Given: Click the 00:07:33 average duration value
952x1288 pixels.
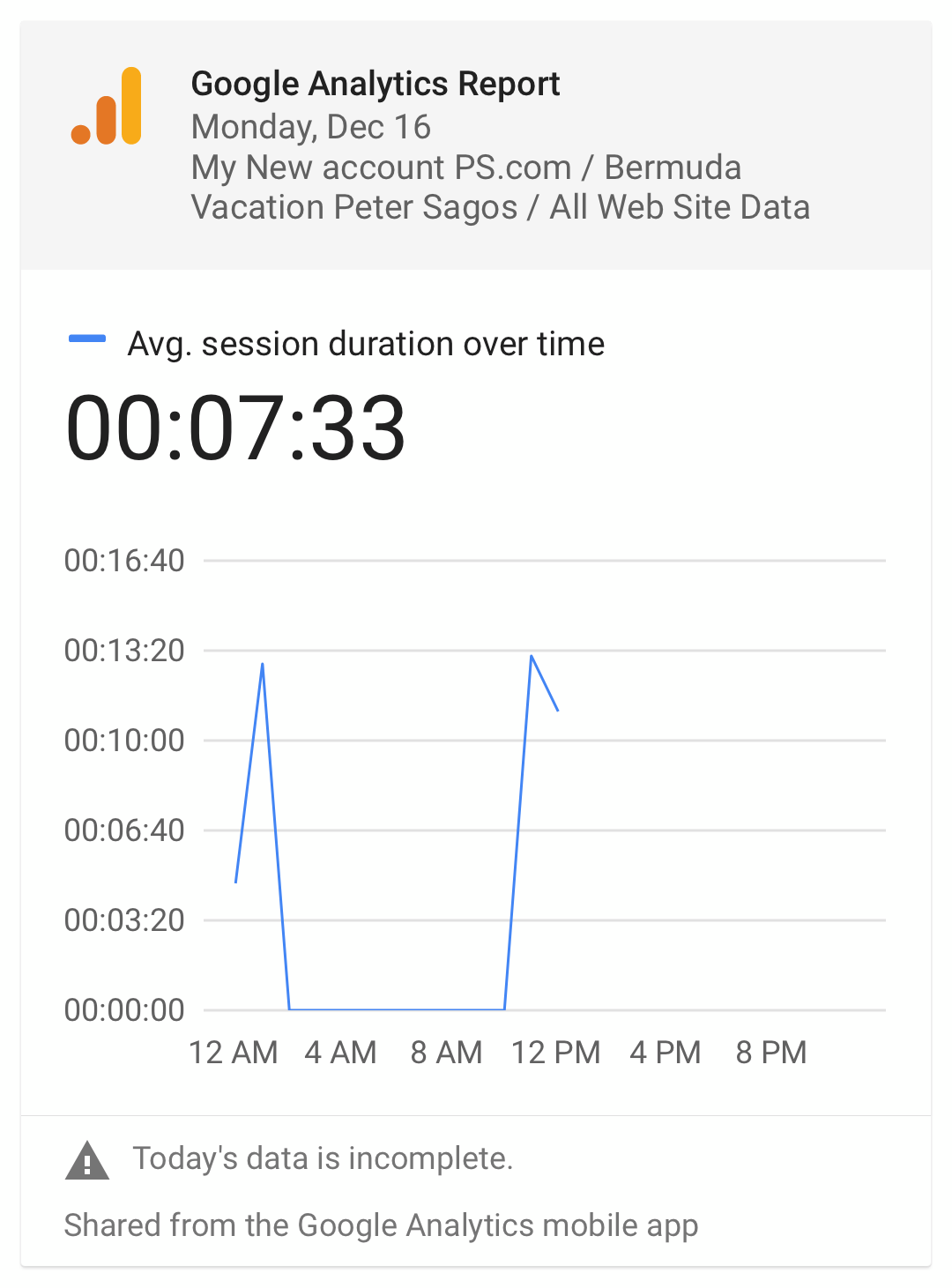Looking at the screenshot, I should pos(235,428).
